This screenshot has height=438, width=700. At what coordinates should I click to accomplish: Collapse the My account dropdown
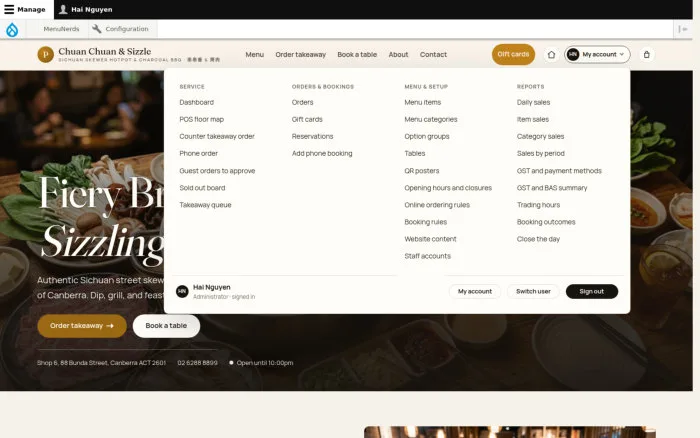597,54
